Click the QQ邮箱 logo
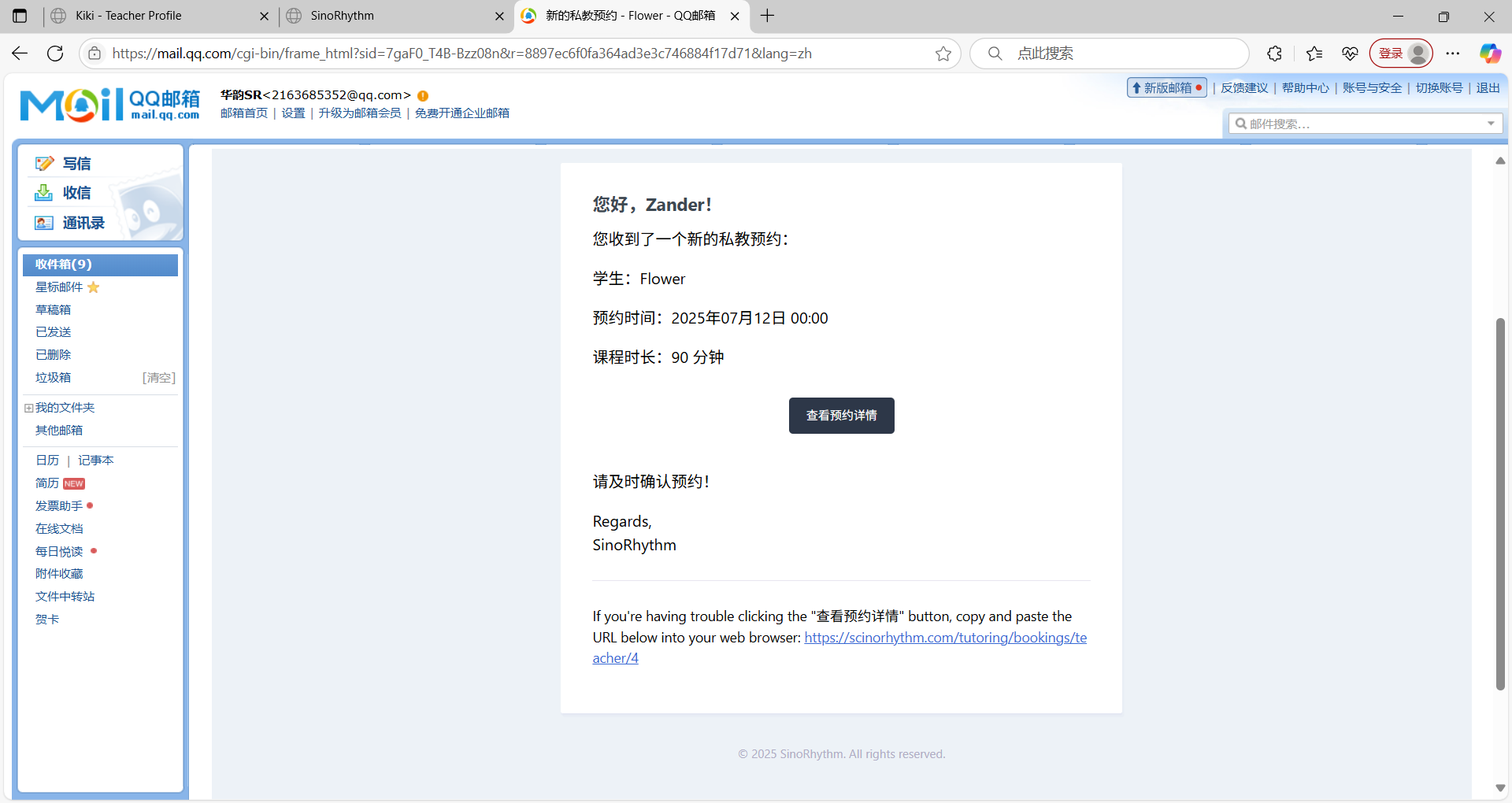The width and height of the screenshot is (1512, 803). [x=110, y=105]
